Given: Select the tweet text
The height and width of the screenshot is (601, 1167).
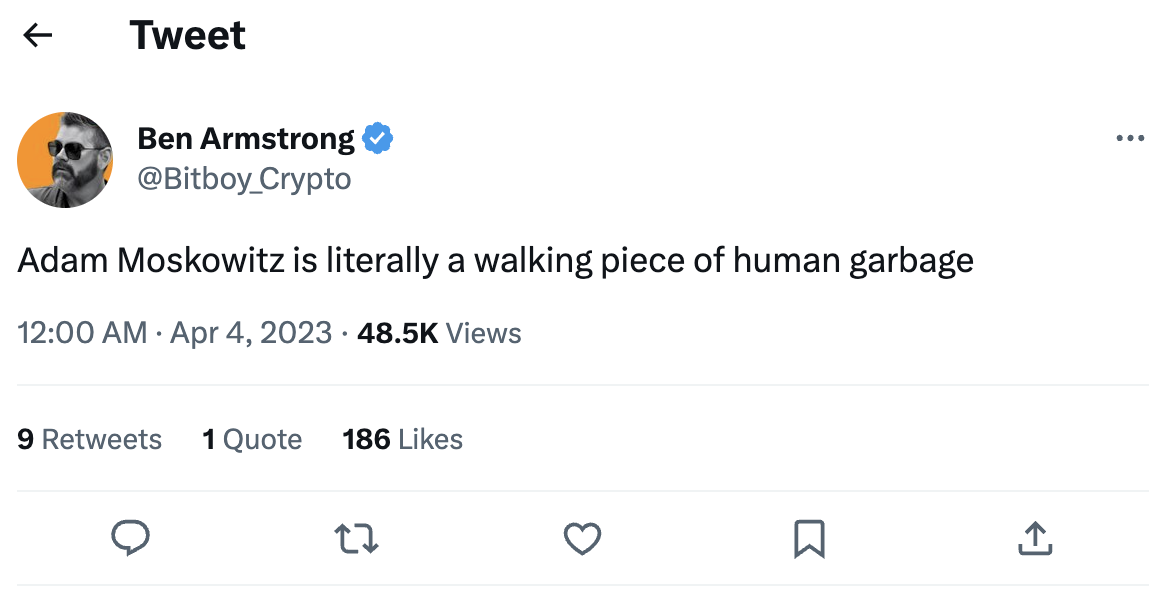Looking at the screenshot, I should 495,260.
